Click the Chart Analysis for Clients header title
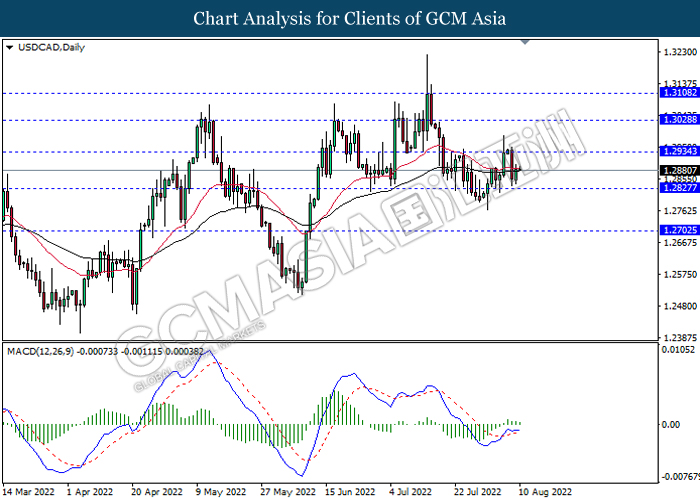The height and width of the screenshot is (500, 700). coord(350,18)
